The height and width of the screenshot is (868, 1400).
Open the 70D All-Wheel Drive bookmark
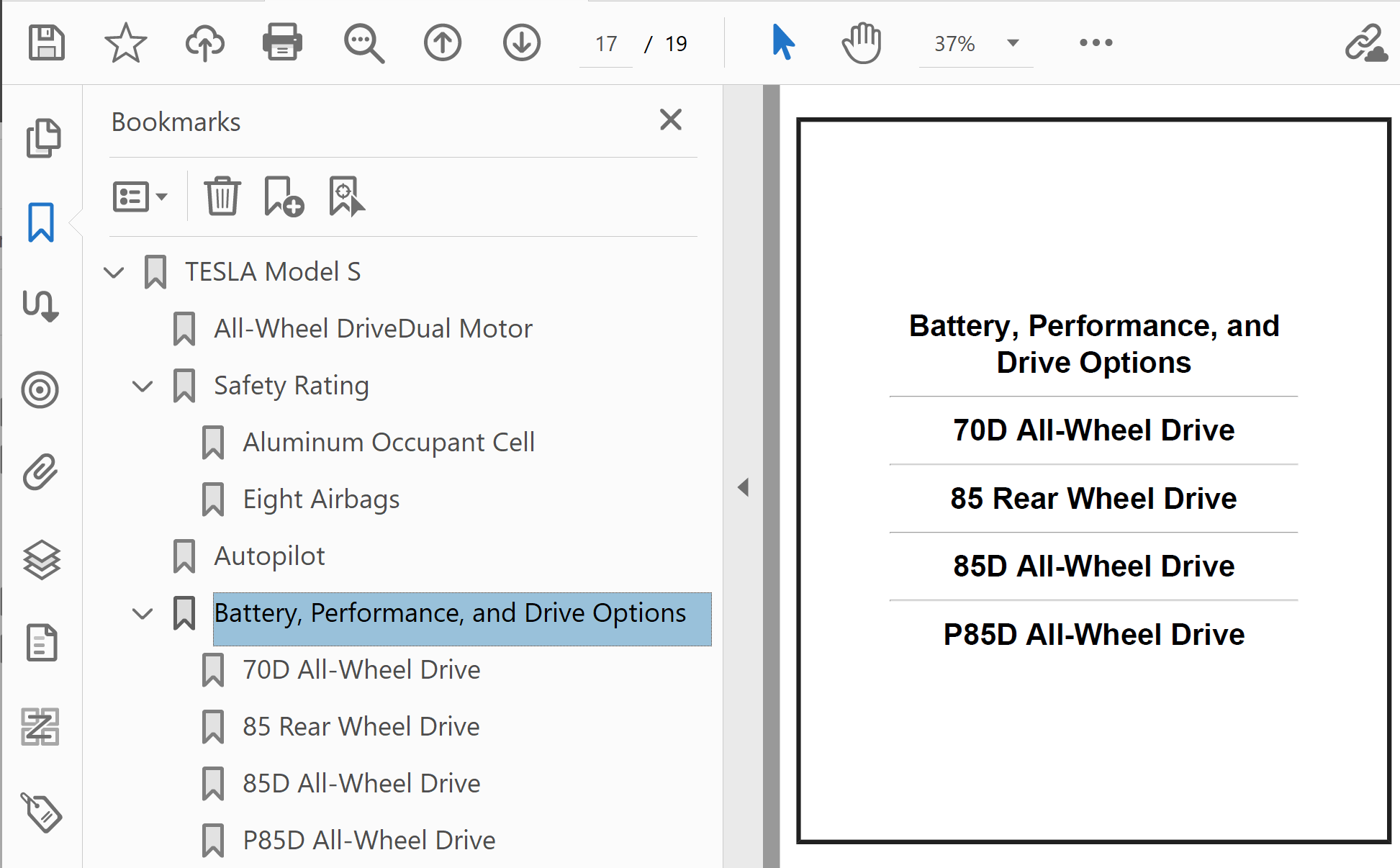click(x=361, y=670)
